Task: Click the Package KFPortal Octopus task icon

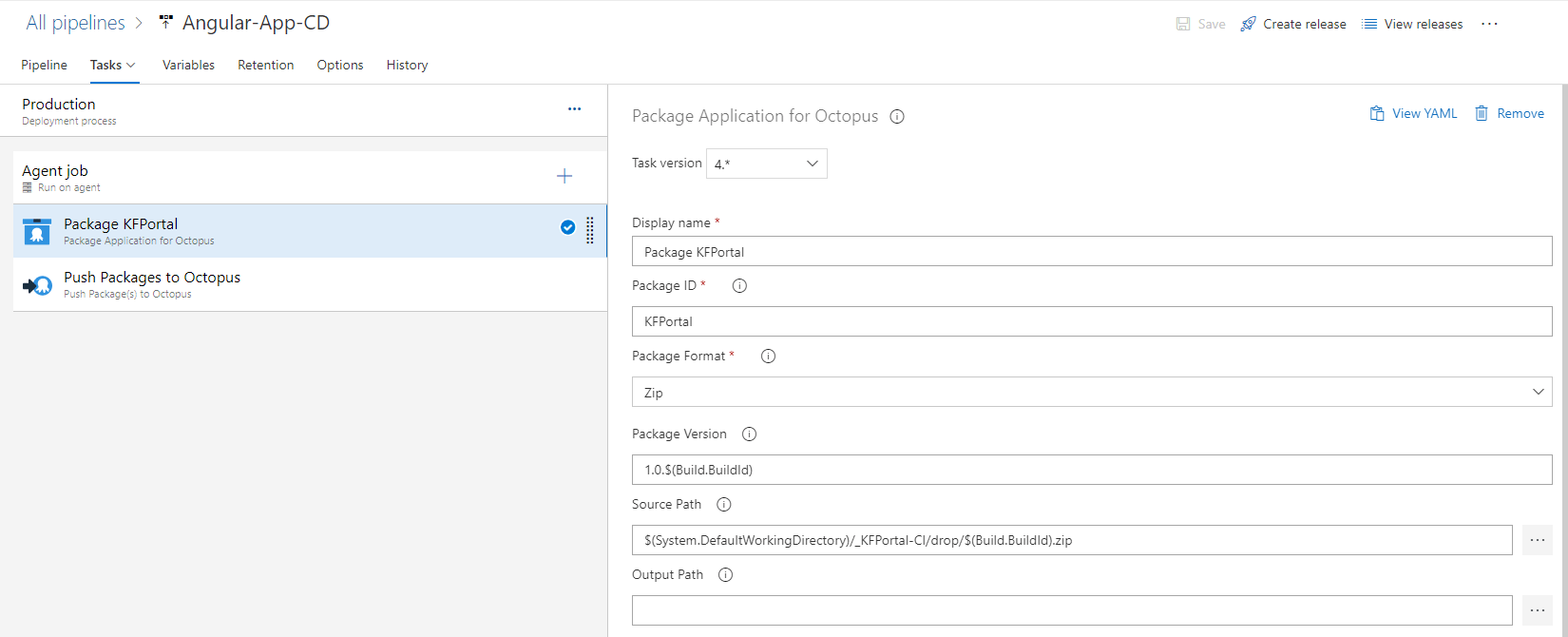Action: 37,231
